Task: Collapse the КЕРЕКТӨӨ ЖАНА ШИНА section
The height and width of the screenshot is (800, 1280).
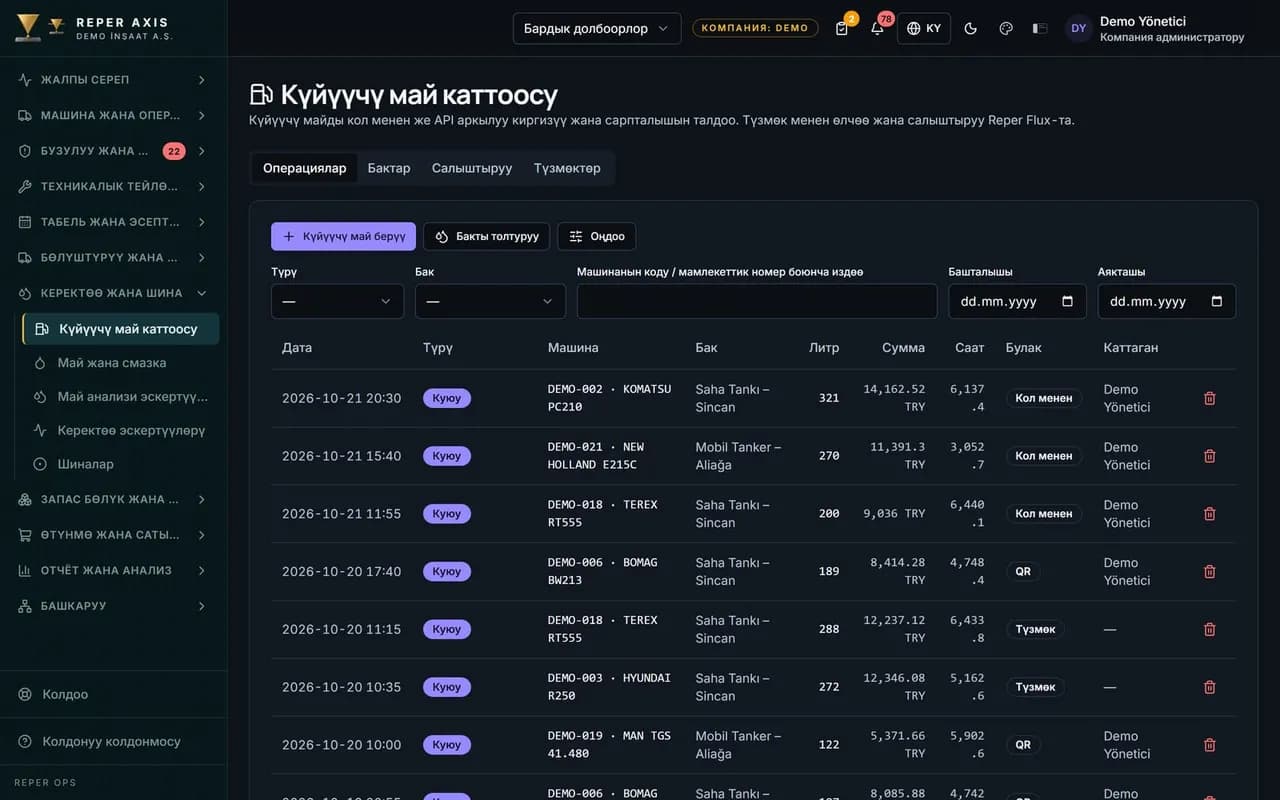Action: pyautogui.click(x=113, y=293)
